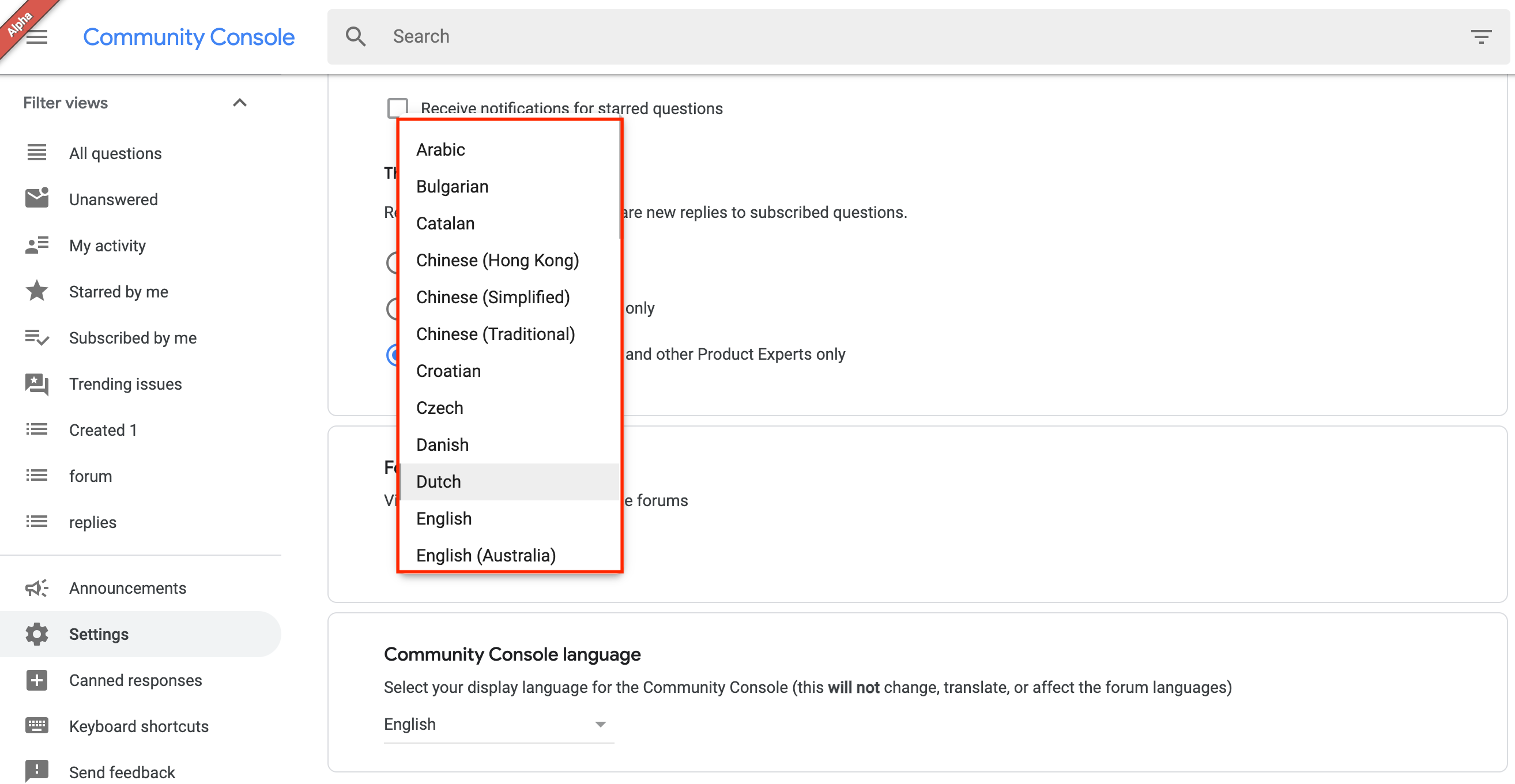
Task: Click inside the Search input field
Action: coord(529,36)
